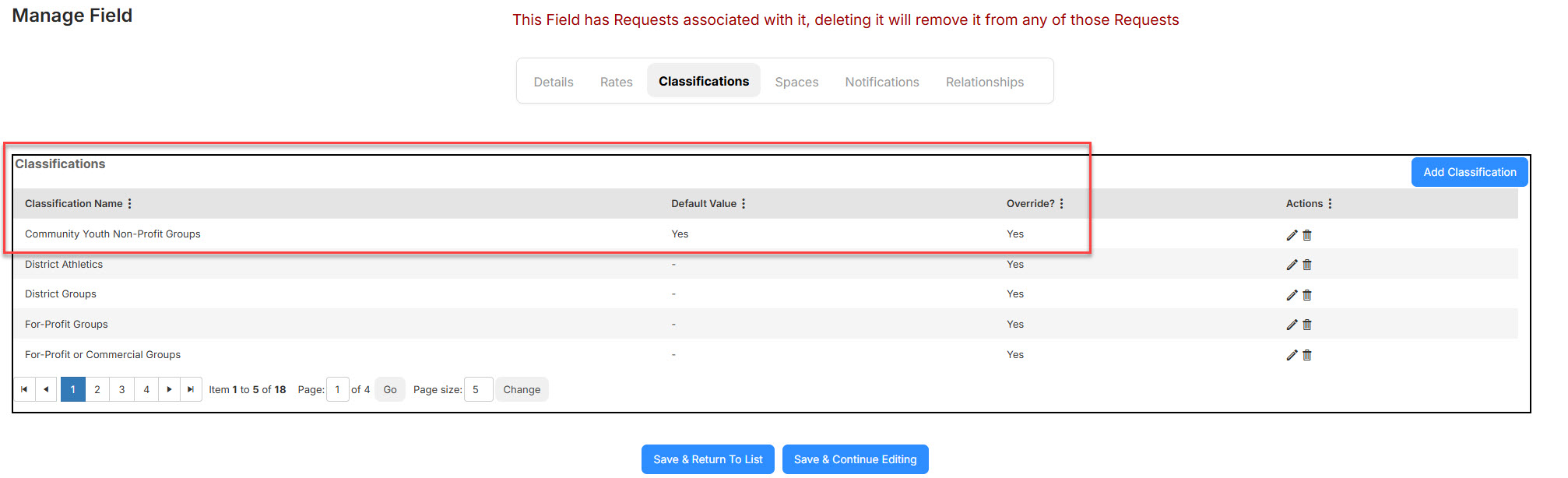Select 'District Groups' row text
Screen dimensions: 1568x478
click(x=61, y=293)
